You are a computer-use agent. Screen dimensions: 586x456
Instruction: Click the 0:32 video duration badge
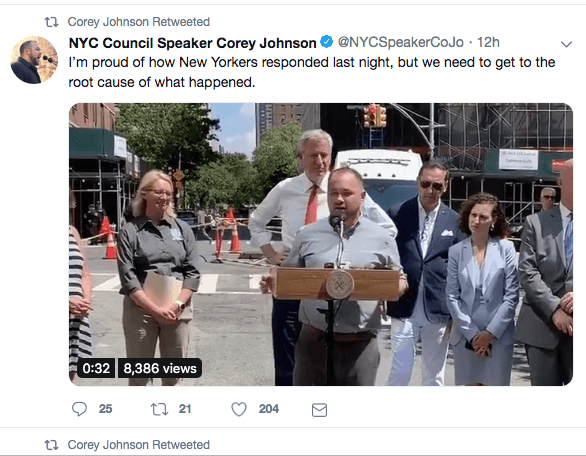tap(96, 368)
